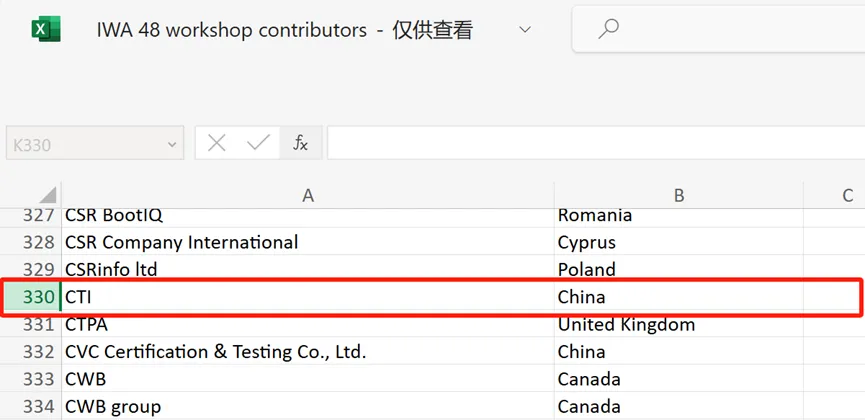Select row 327 header
The image size is (865, 420).
(38, 215)
